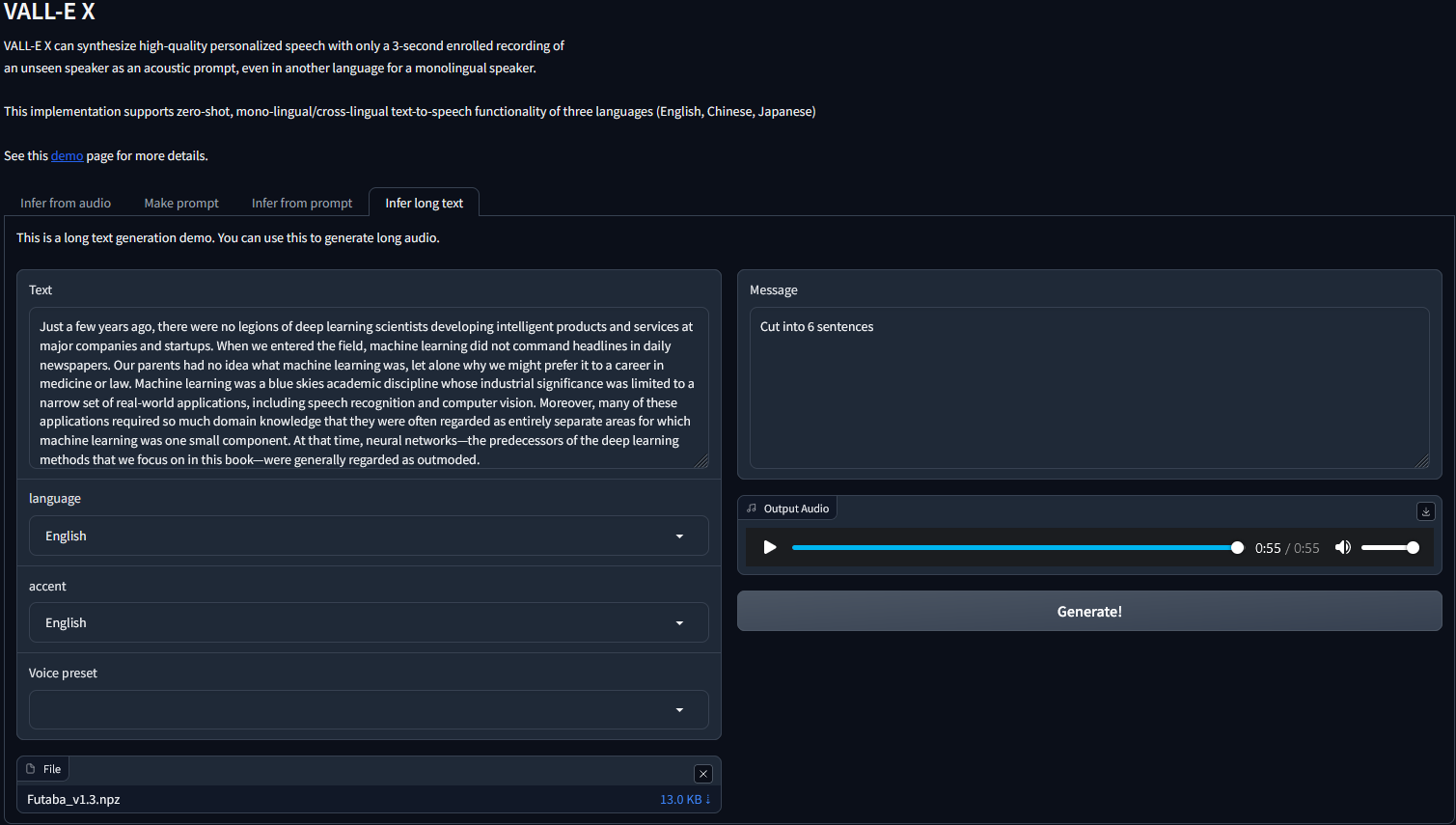Click the Generate! button

pos(1089,611)
